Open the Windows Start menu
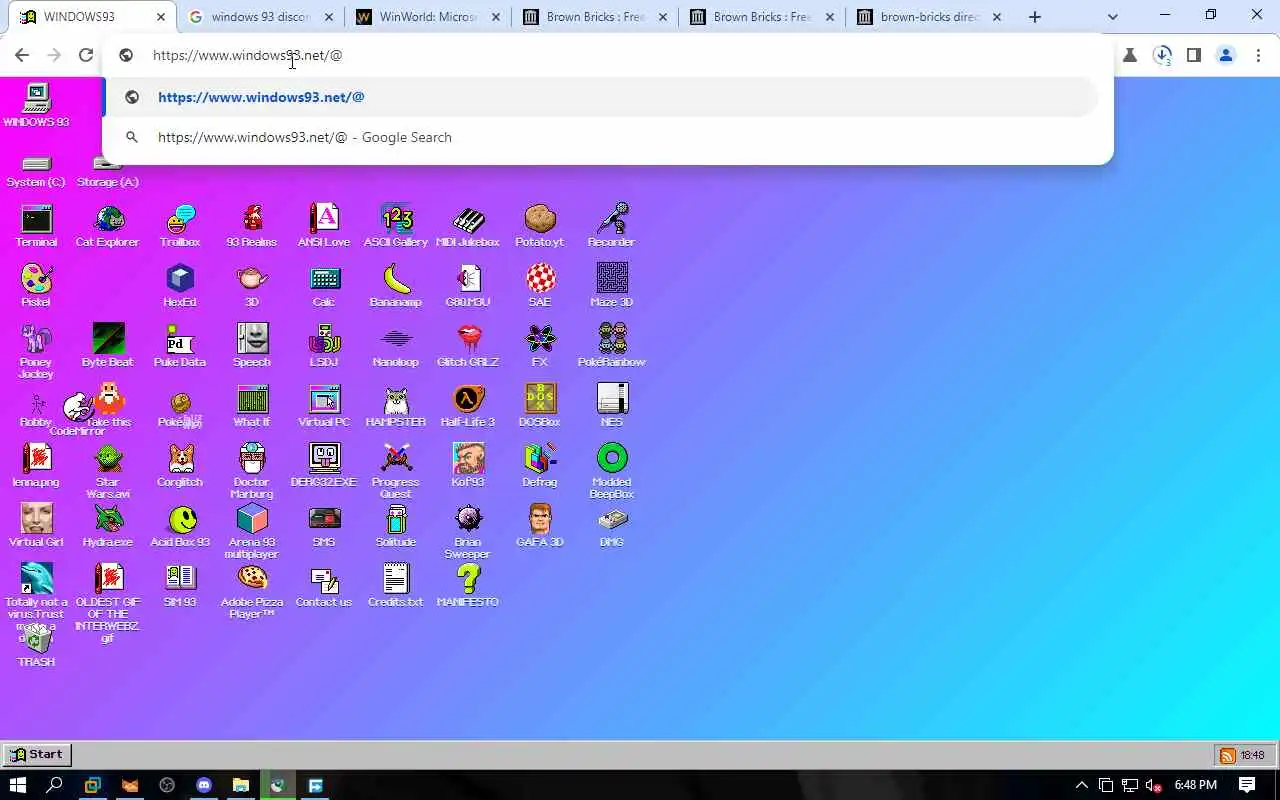The height and width of the screenshot is (800, 1280). (x=17, y=785)
